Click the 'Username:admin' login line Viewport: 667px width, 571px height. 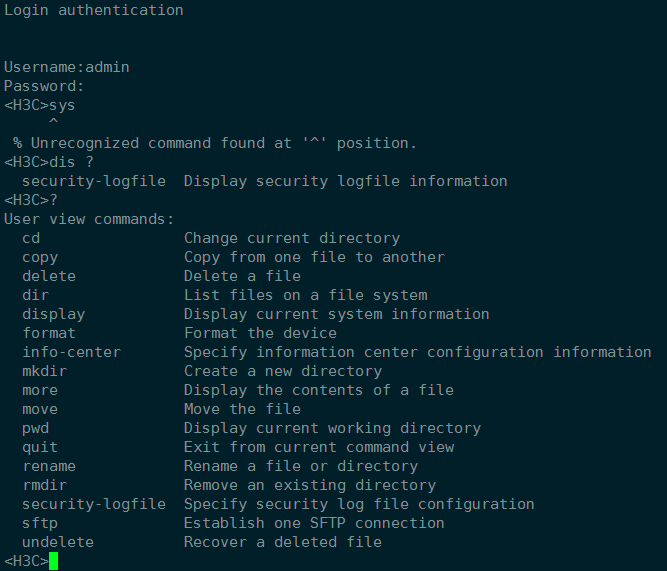(x=67, y=67)
